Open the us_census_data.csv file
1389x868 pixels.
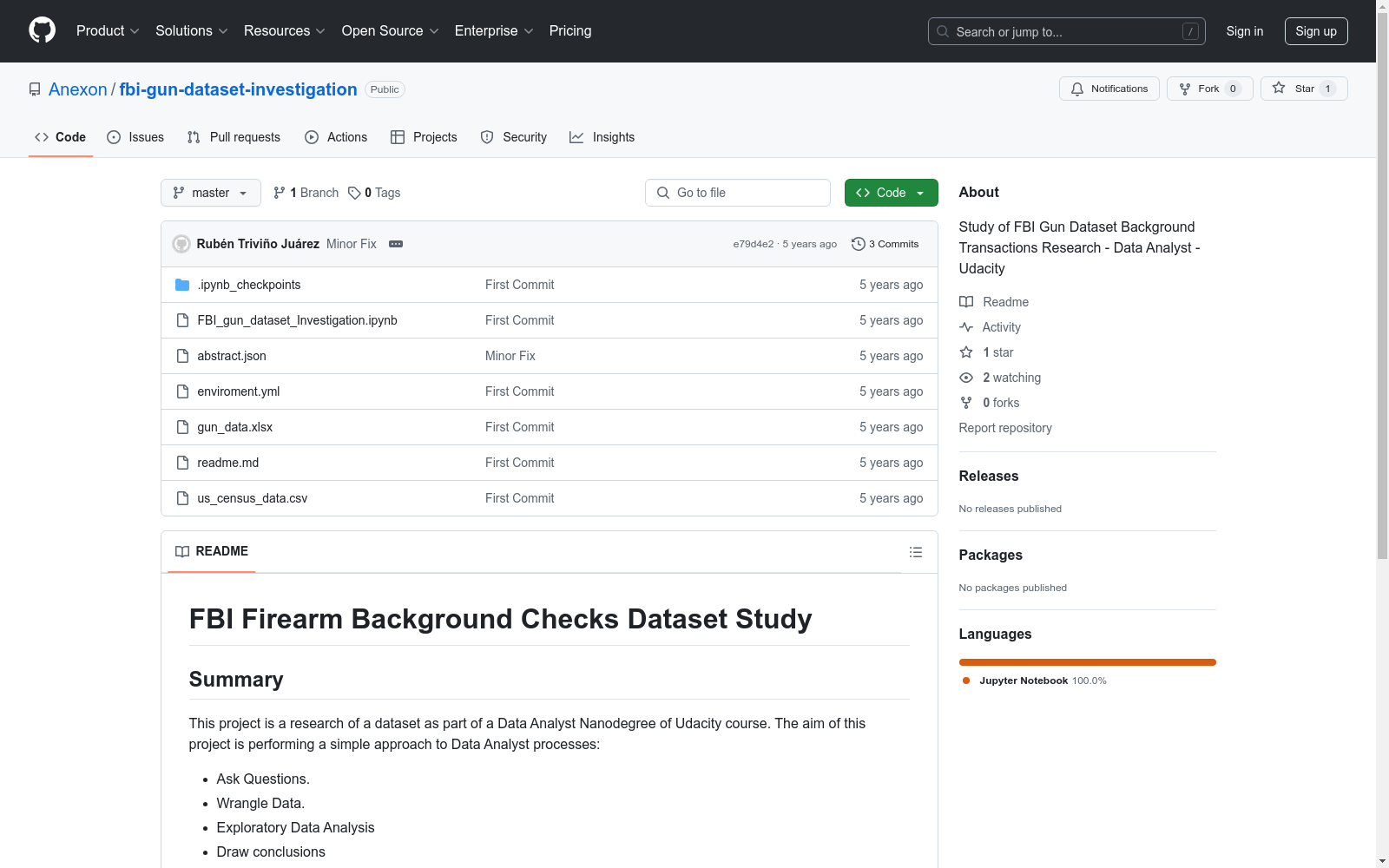(253, 498)
